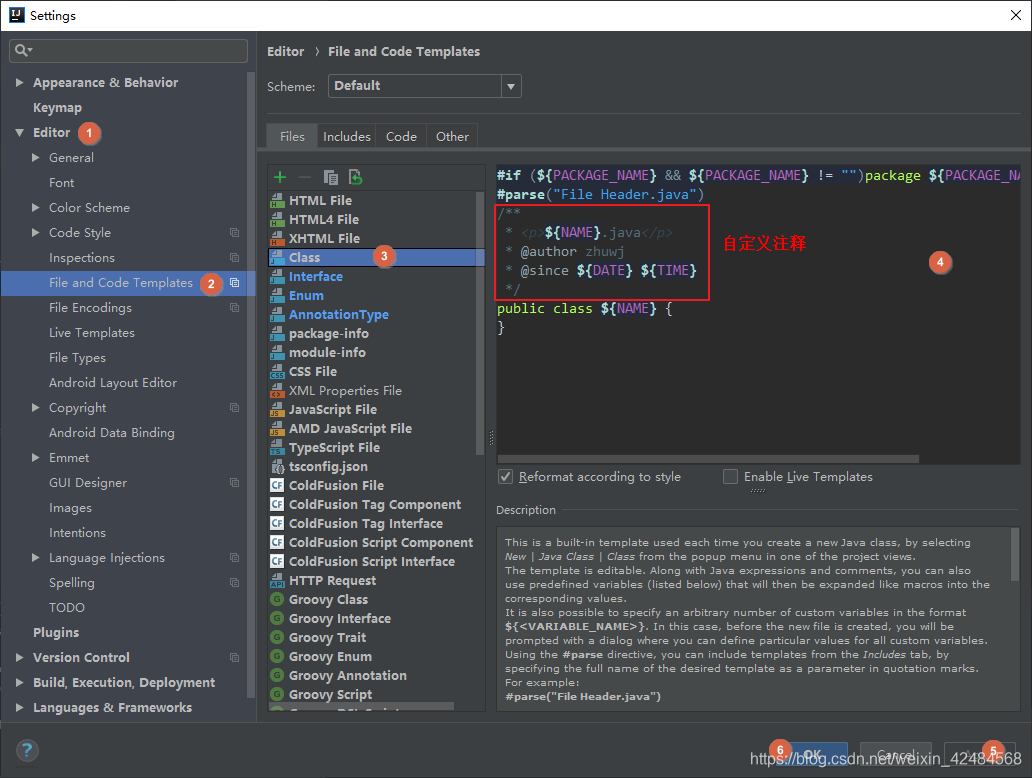Click the project-level icon beside Version Control

coord(234,658)
